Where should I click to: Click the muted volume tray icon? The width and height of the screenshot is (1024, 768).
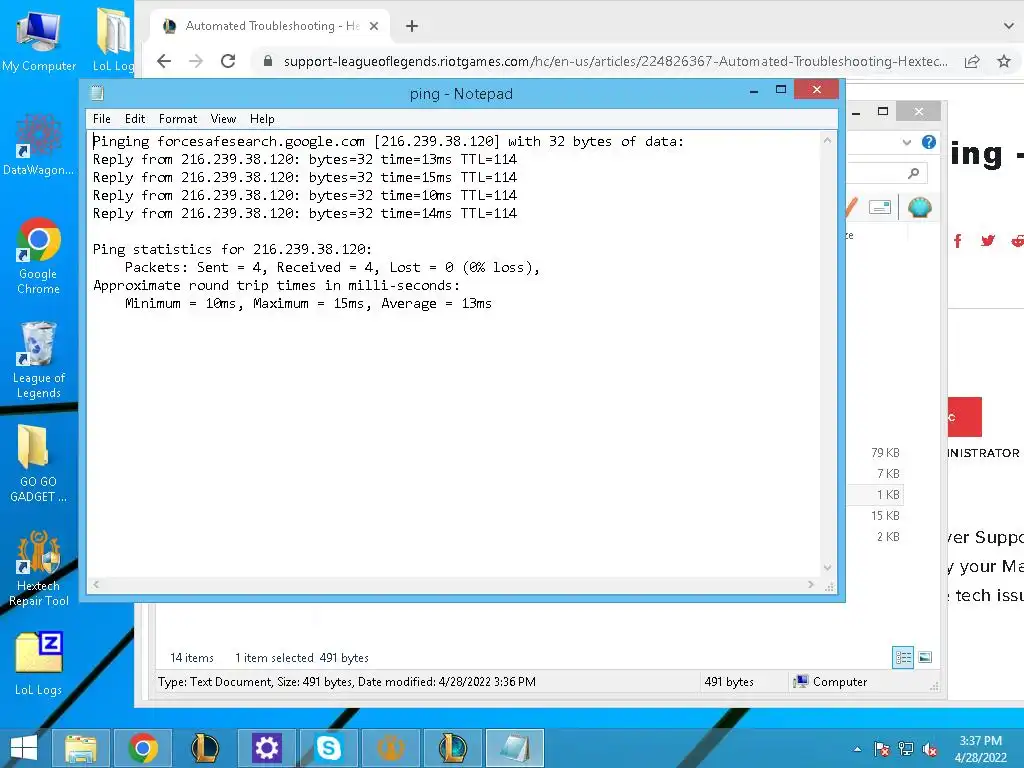pos(930,749)
